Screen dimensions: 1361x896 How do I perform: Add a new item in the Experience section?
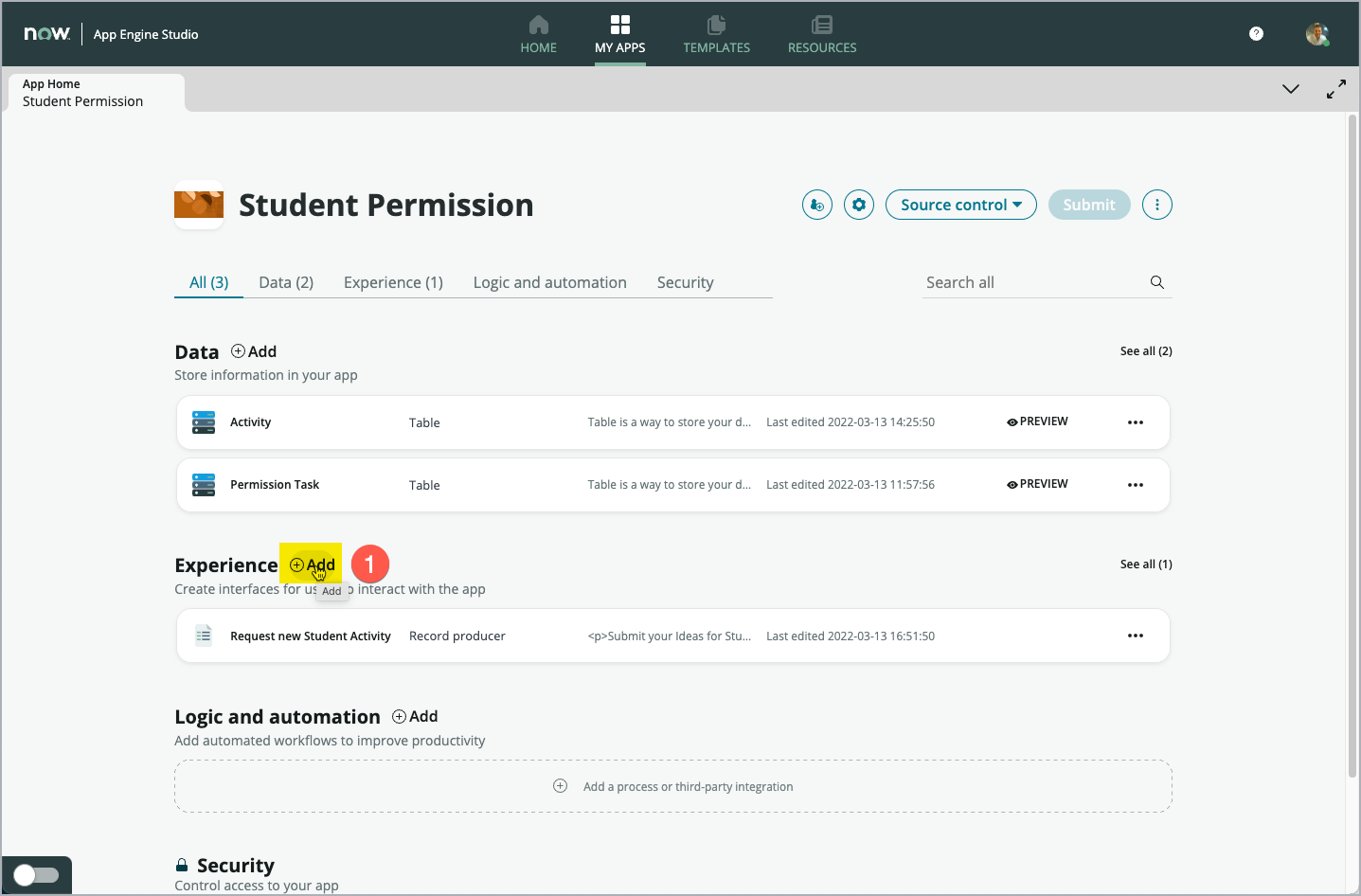(x=313, y=564)
